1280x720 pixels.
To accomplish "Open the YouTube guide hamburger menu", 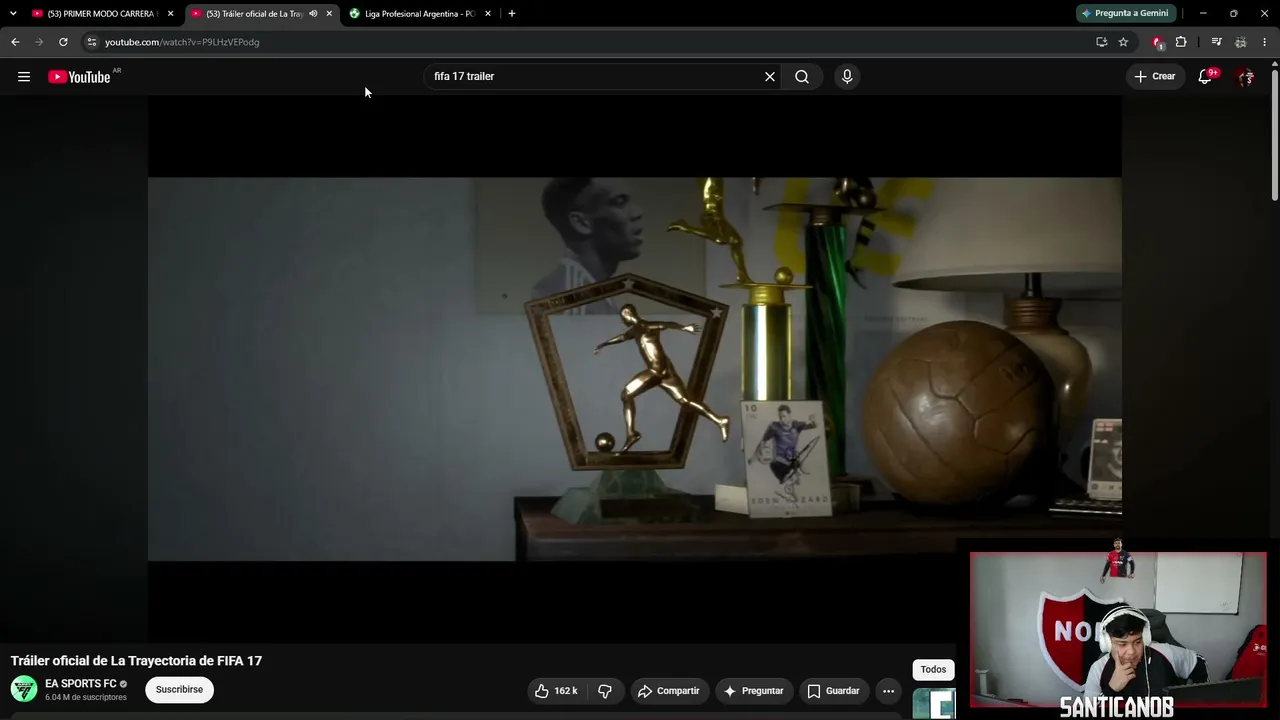I will pyautogui.click(x=24, y=77).
